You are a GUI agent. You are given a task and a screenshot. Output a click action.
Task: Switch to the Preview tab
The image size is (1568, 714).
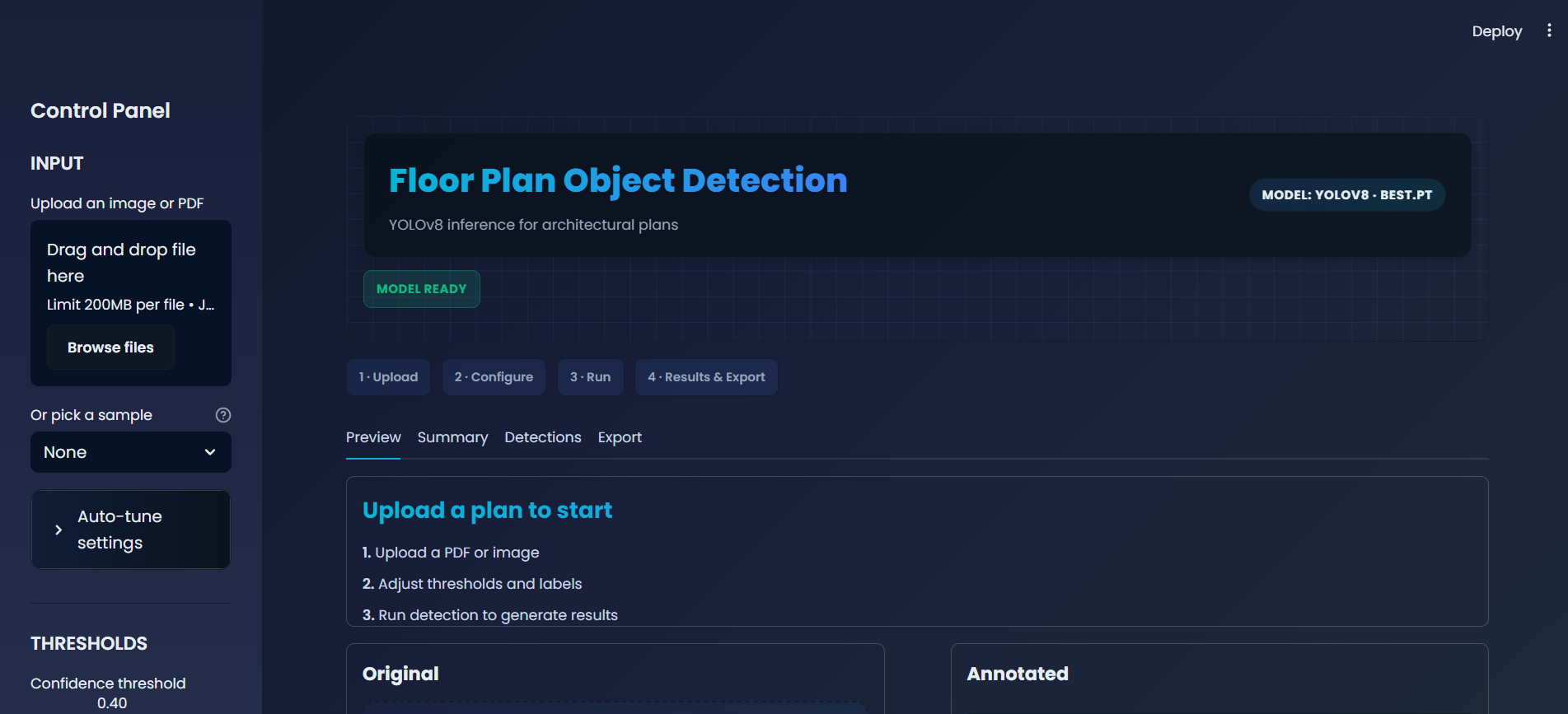pyautogui.click(x=373, y=437)
